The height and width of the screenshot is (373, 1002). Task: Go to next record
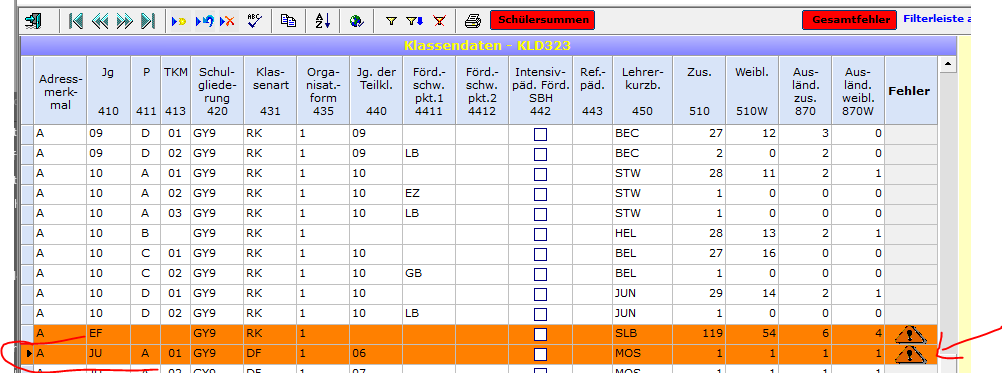coord(124,20)
